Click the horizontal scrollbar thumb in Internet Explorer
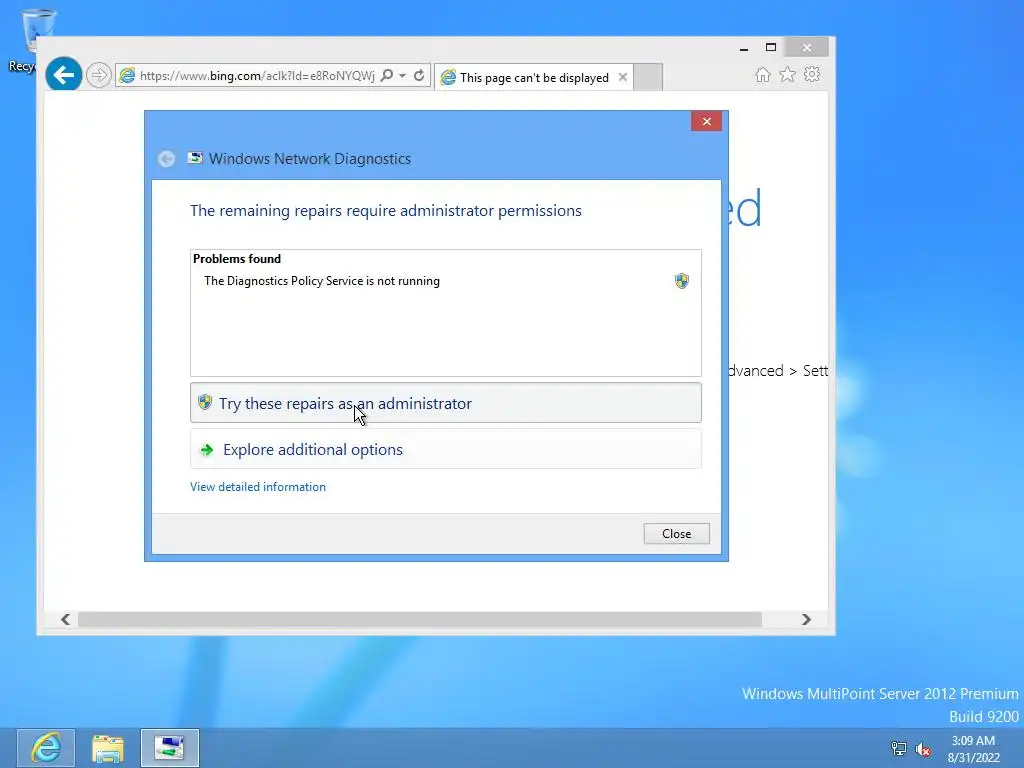Screen dimensions: 1024x768 [419, 619]
